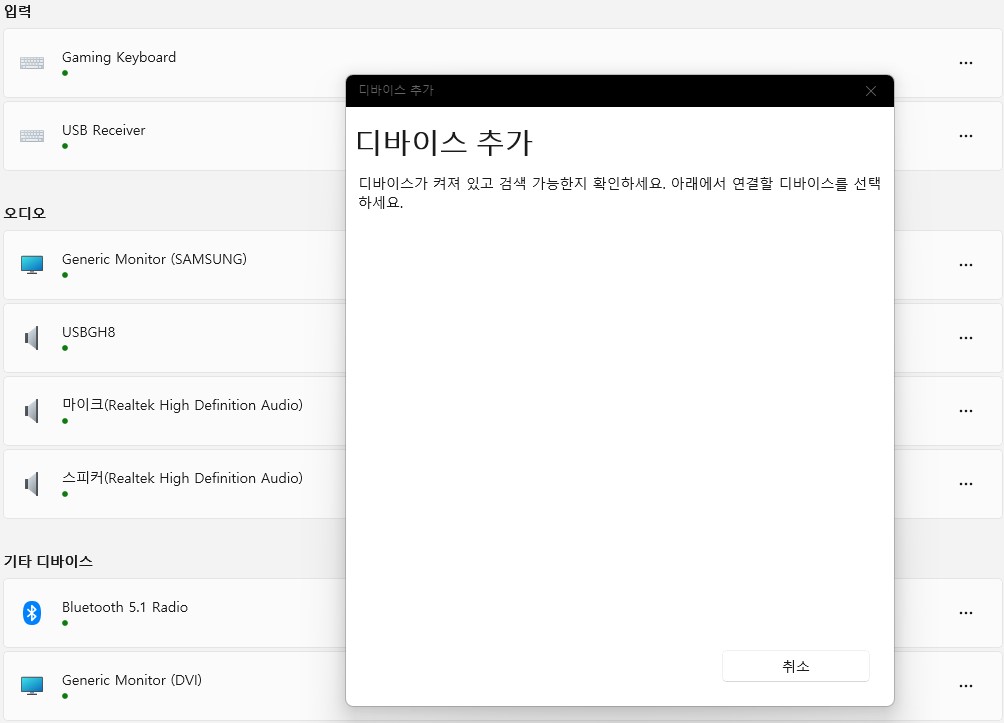The width and height of the screenshot is (1004, 723).
Task: Select the Gaming Keyboard device name
Action: [x=118, y=57]
